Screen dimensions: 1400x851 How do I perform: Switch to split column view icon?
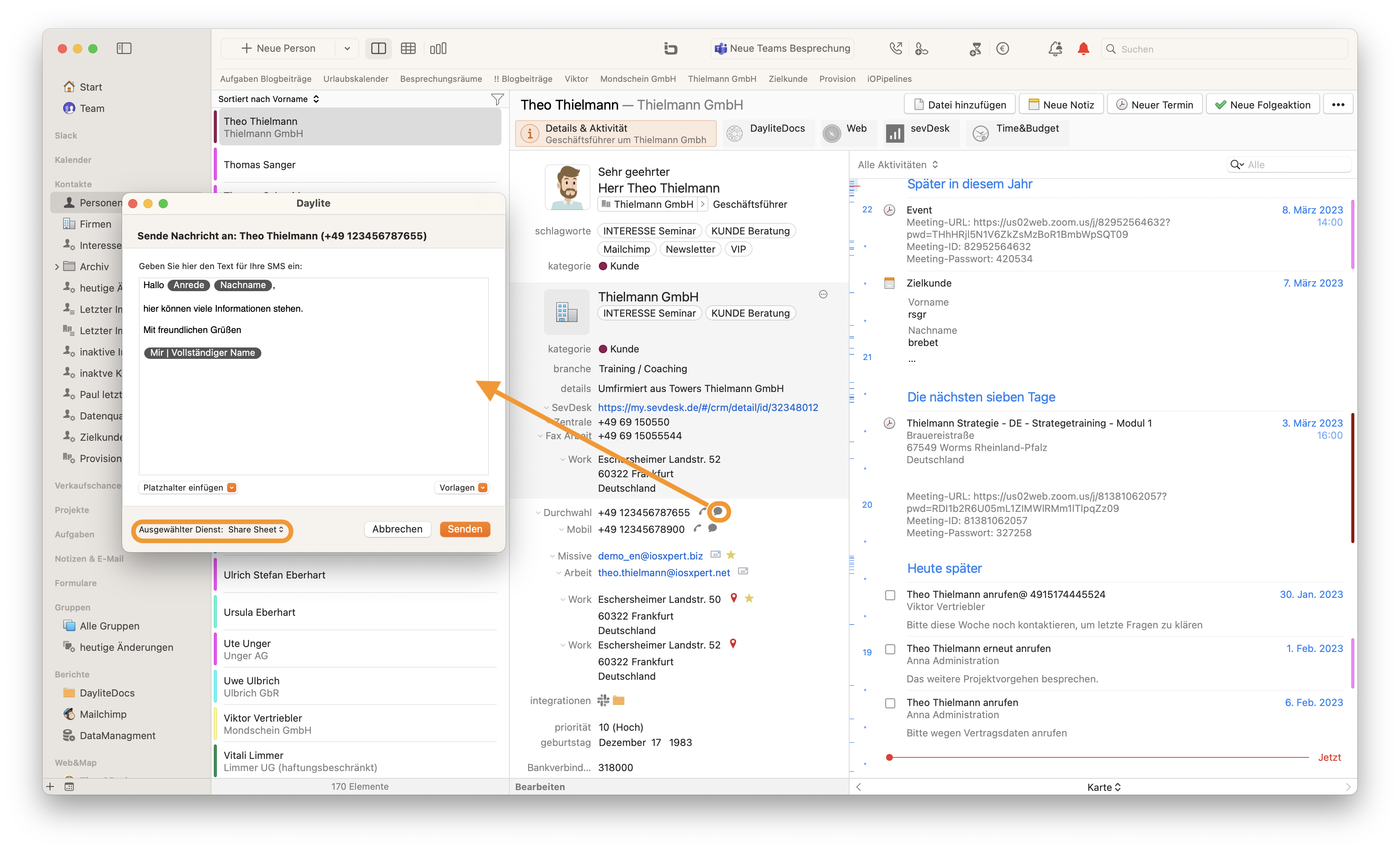pyautogui.click(x=379, y=48)
